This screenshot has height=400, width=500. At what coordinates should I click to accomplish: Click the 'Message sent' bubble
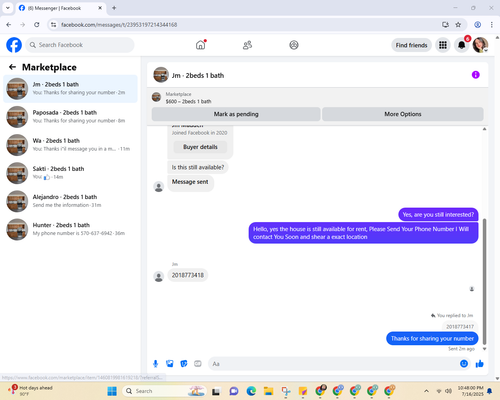pyautogui.click(x=190, y=182)
